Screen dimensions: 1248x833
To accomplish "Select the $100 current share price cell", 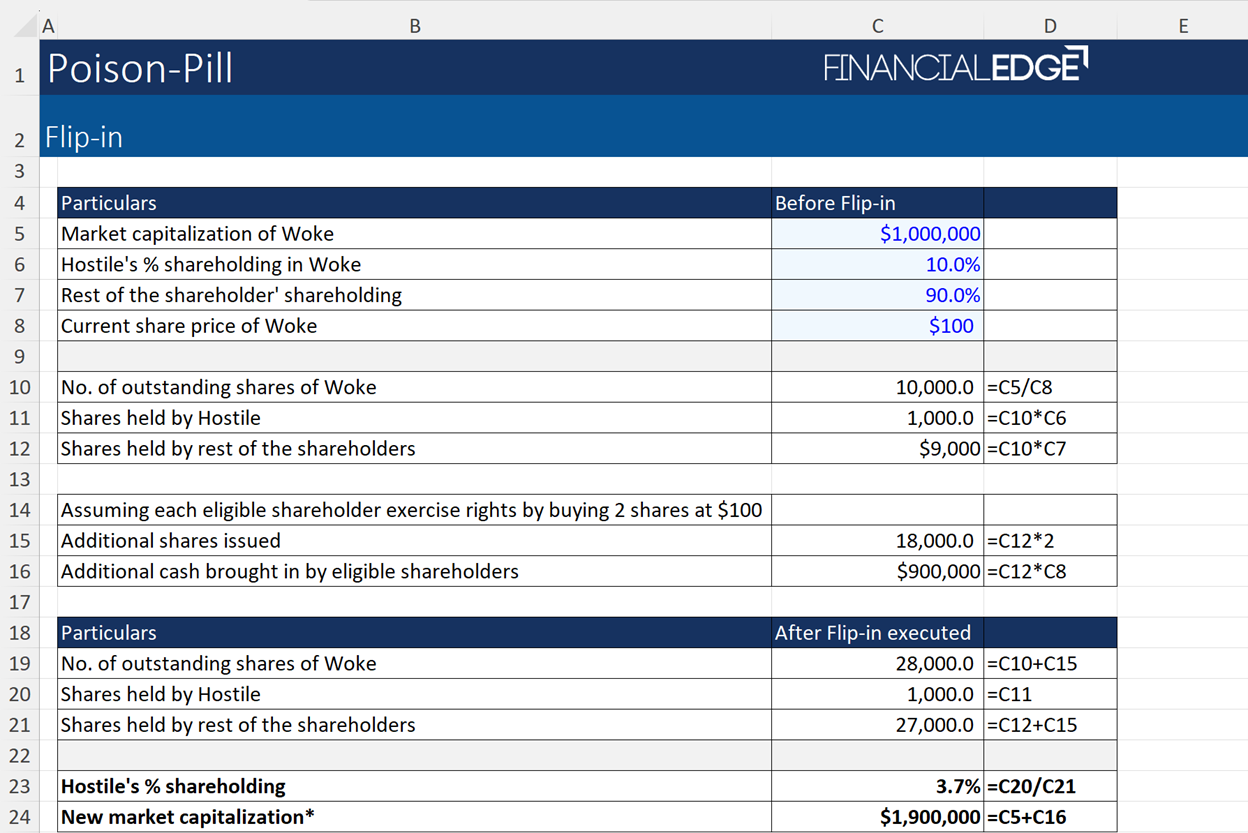I will point(877,326).
